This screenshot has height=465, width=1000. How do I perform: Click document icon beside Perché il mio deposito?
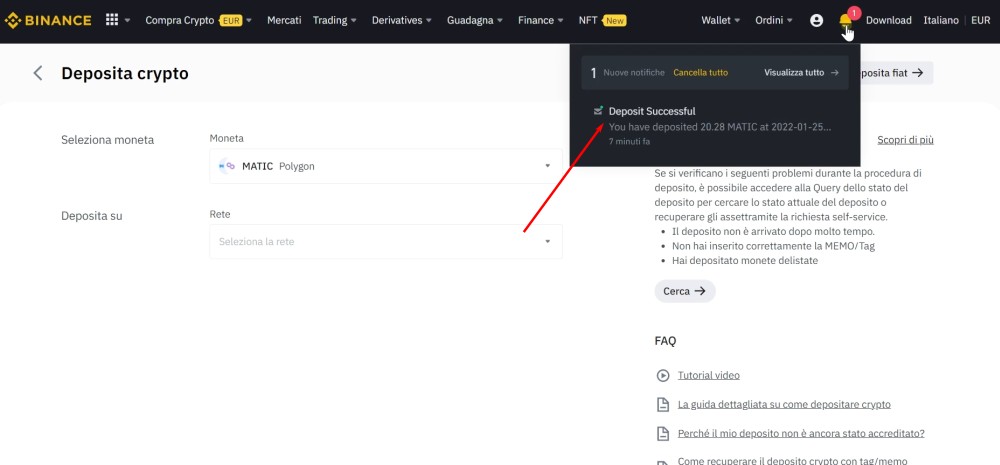[x=663, y=434]
